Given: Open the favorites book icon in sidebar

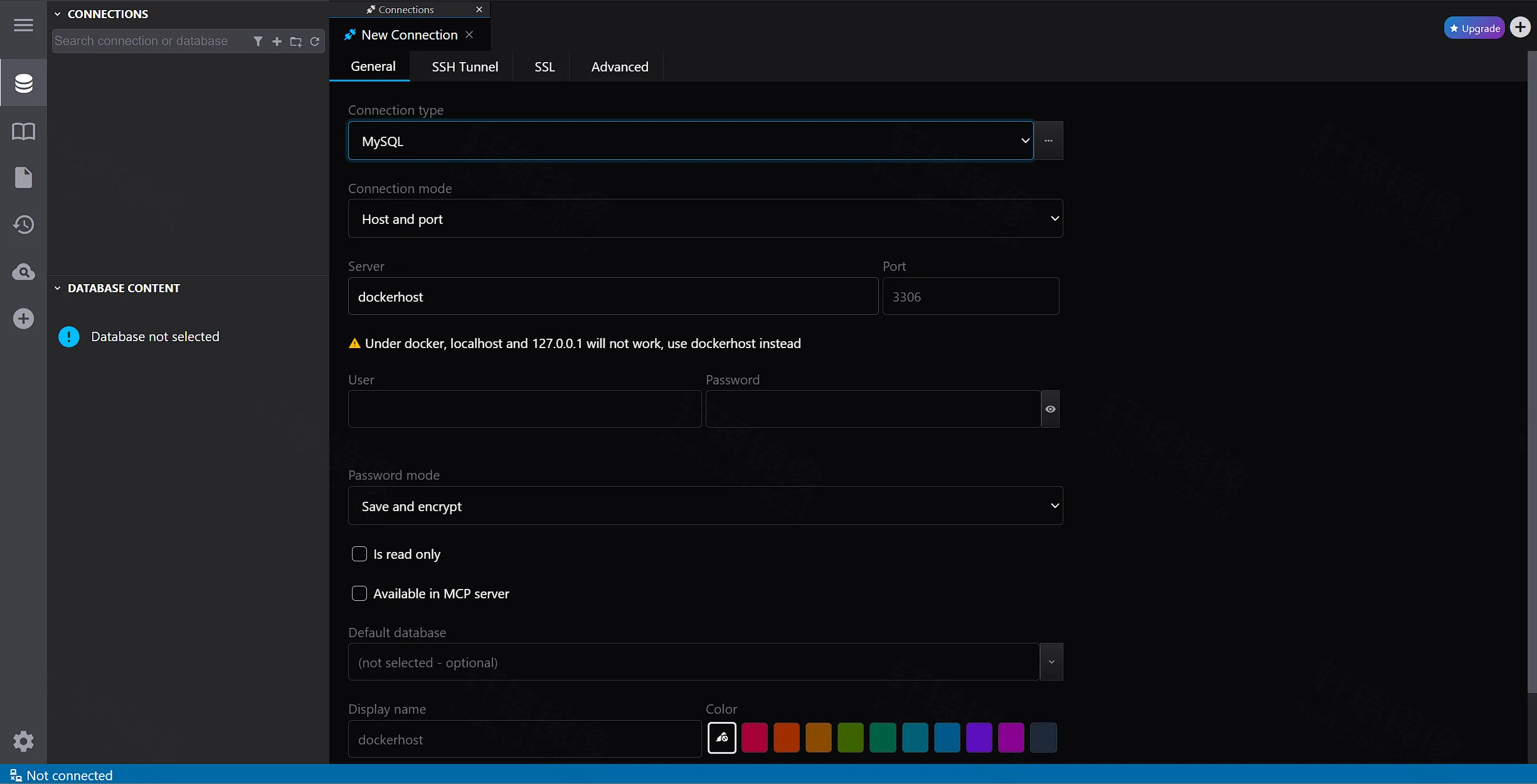Looking at the screenshot, I should (23, 131).
